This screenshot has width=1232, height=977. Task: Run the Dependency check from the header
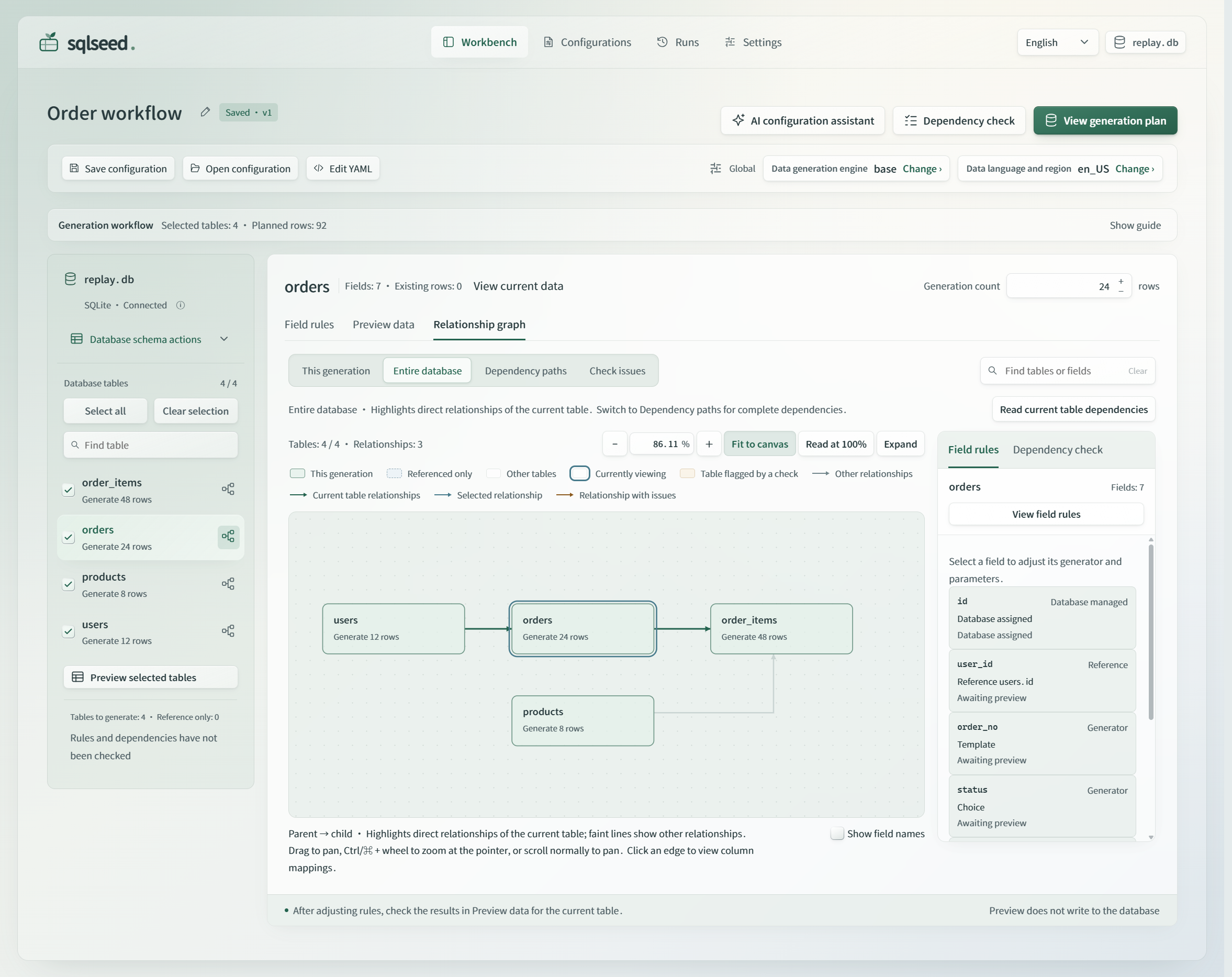click(x=959, y=120)
